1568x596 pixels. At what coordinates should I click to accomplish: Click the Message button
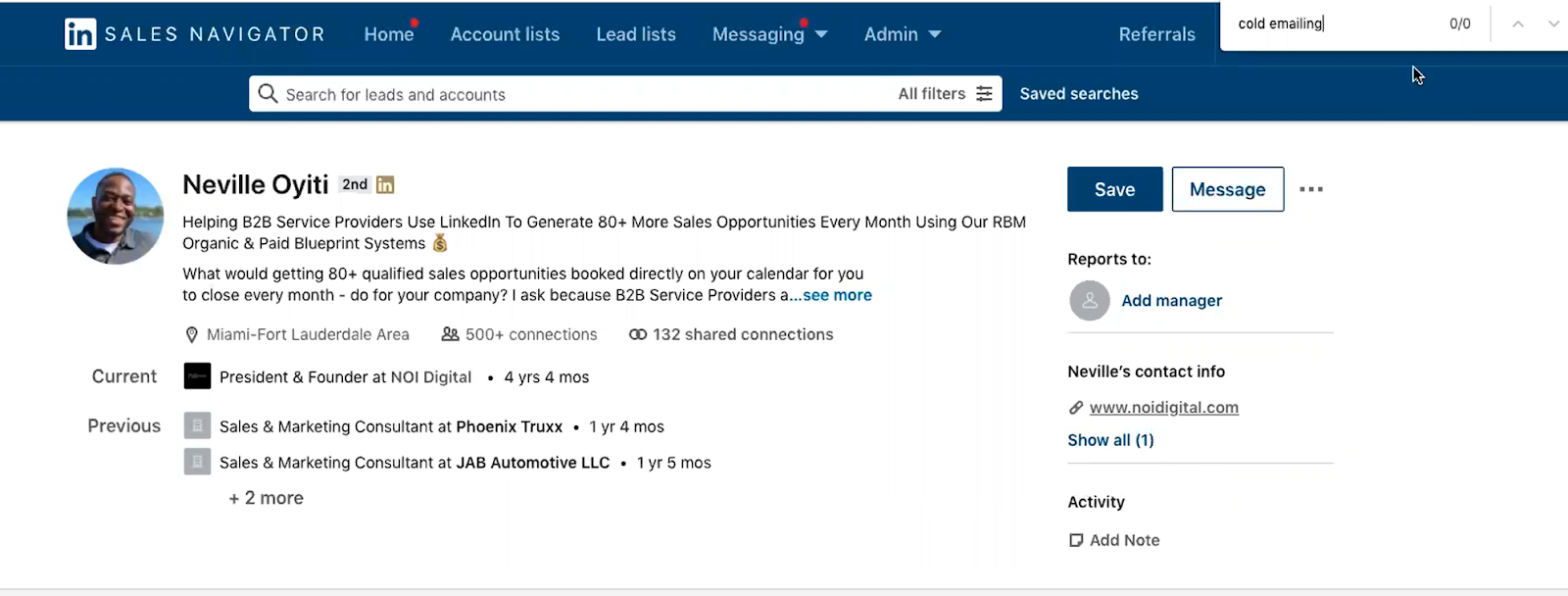pyautogui.click(x=1228, y=189)
